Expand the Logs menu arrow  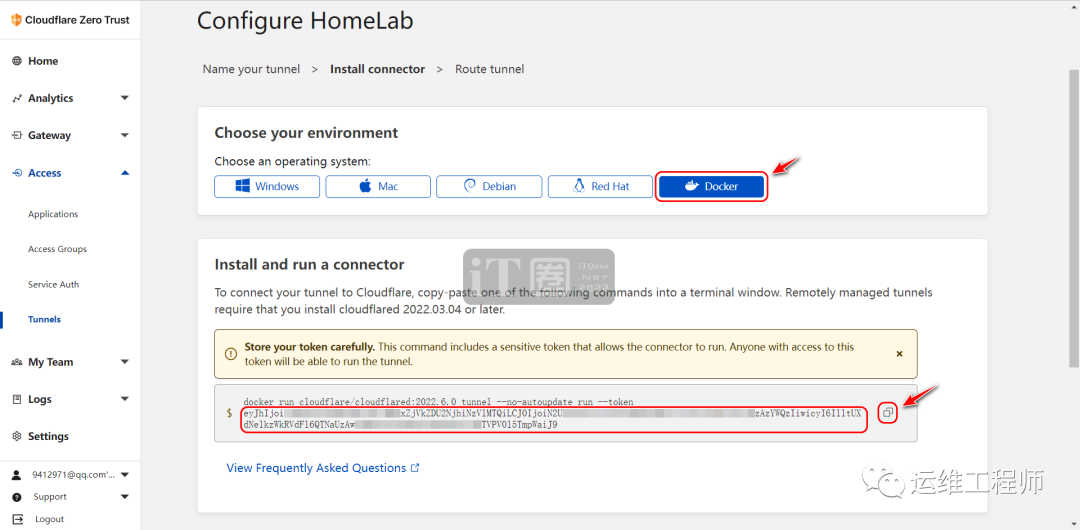[125, 399]
